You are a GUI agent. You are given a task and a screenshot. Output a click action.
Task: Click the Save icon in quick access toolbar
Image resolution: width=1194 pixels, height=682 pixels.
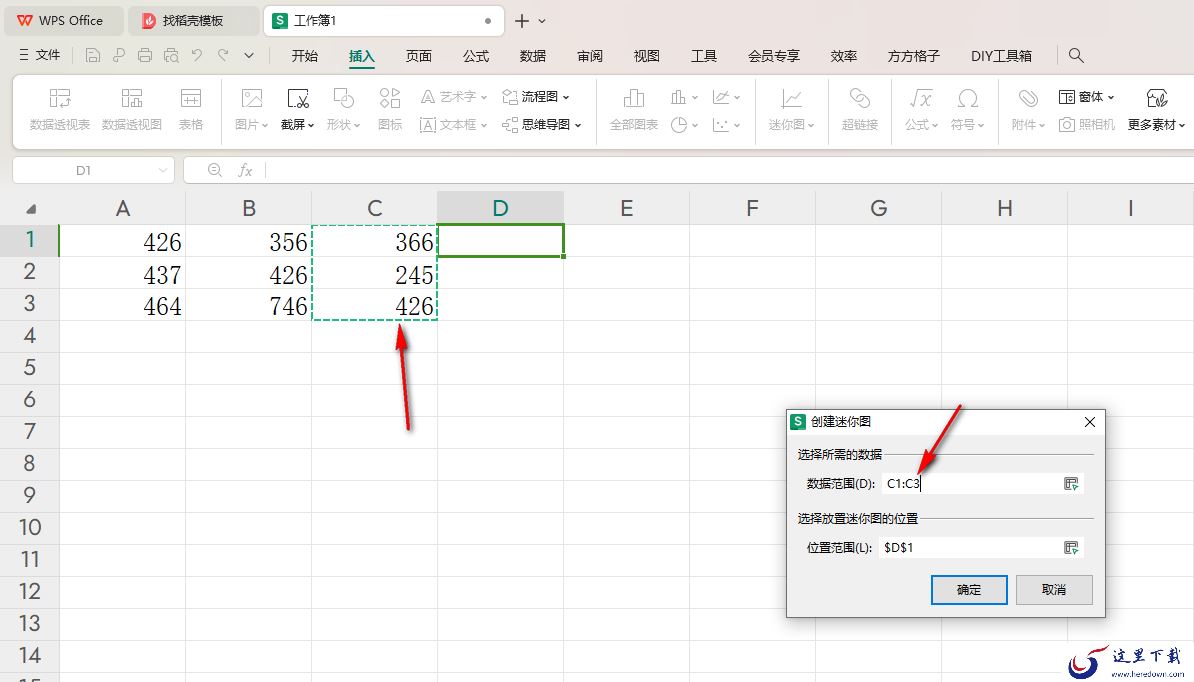tap(92, 55)
